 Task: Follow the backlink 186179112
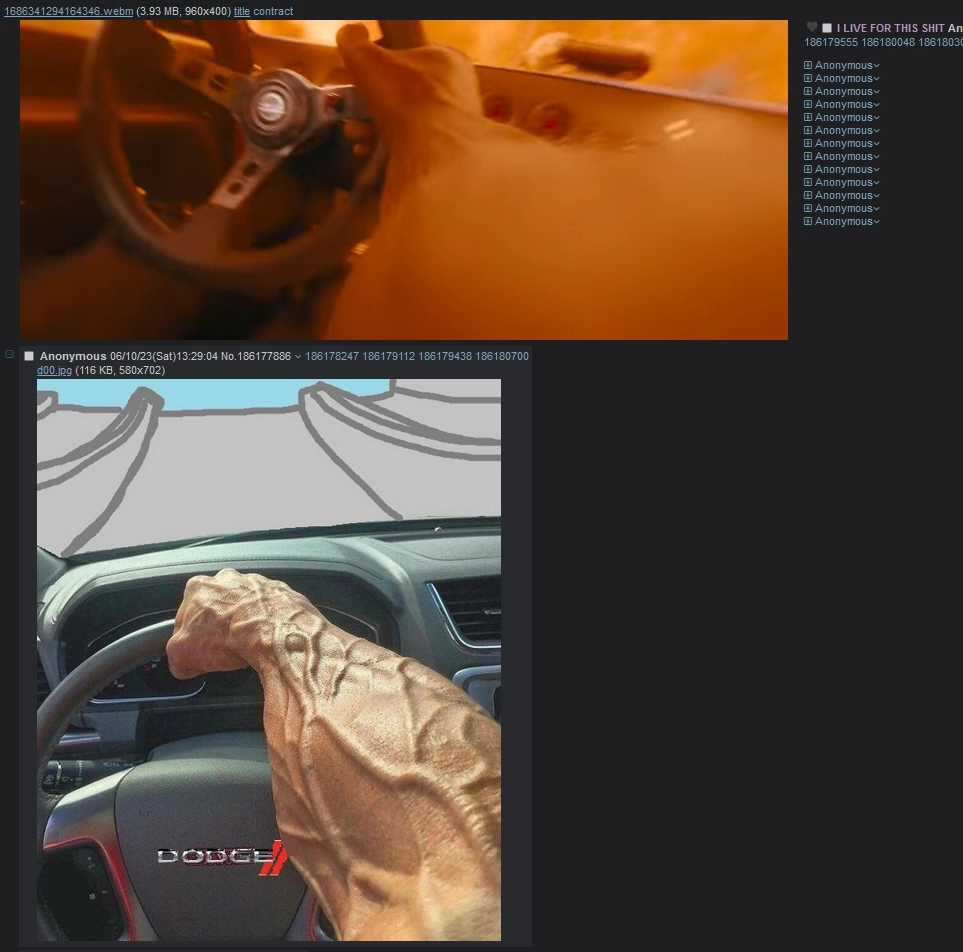point(389,356)
